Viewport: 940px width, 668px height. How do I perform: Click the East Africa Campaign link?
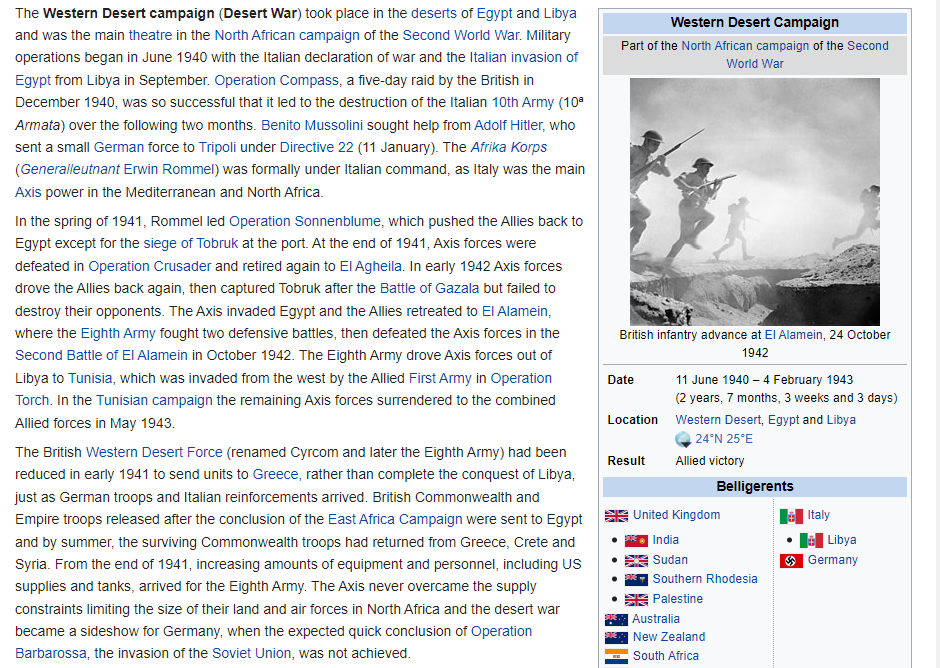click(x=395, y=519)
